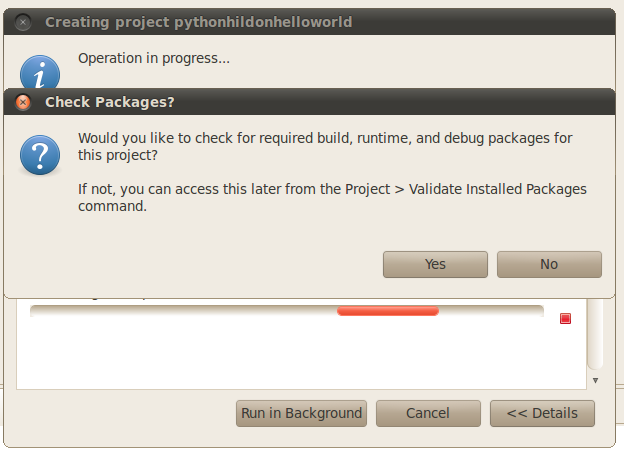Collapse the progress view with << Details
624x456 pixels.
tap(542, 413)
